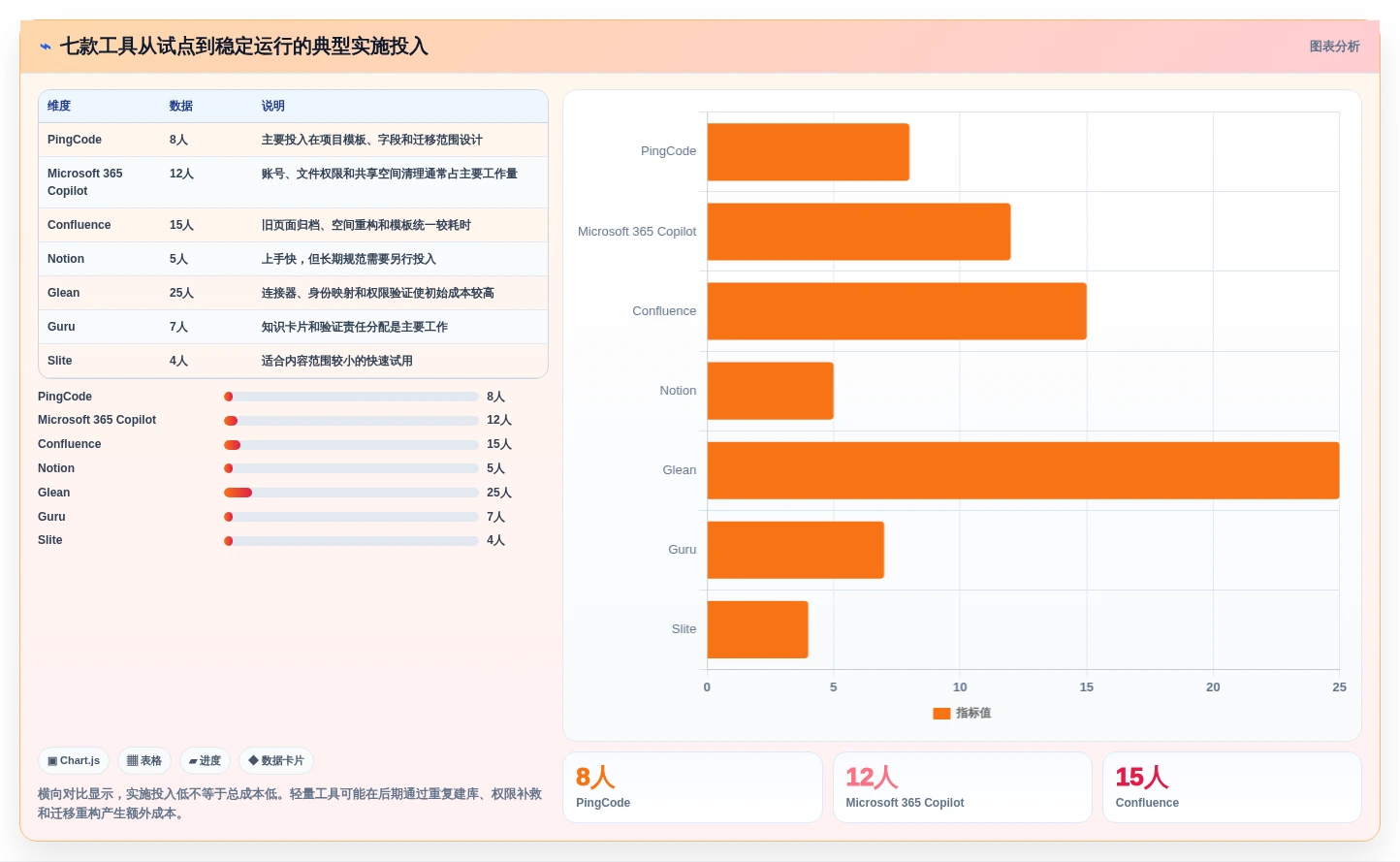1400x862 pixels.
Task: Click the 25人 value in the table
Action: (181, 293)
